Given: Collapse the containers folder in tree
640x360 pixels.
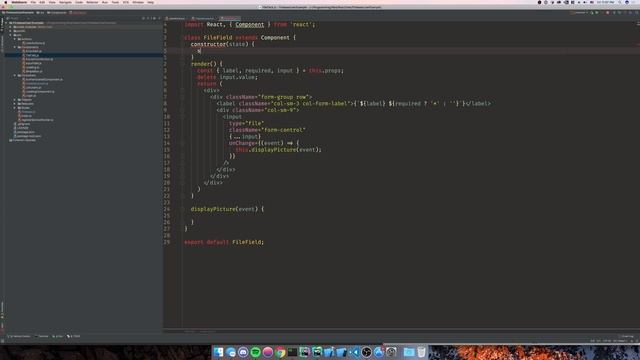Looking at the screenshot, I should (x=15, y=76).
